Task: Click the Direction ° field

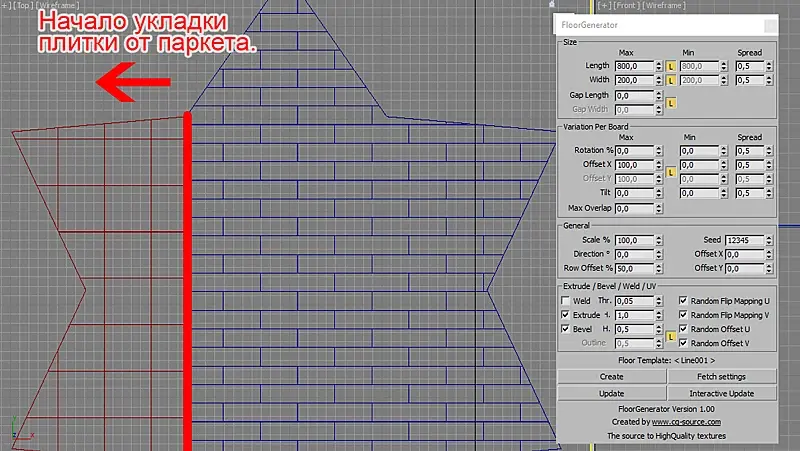Action: point(634,255)
